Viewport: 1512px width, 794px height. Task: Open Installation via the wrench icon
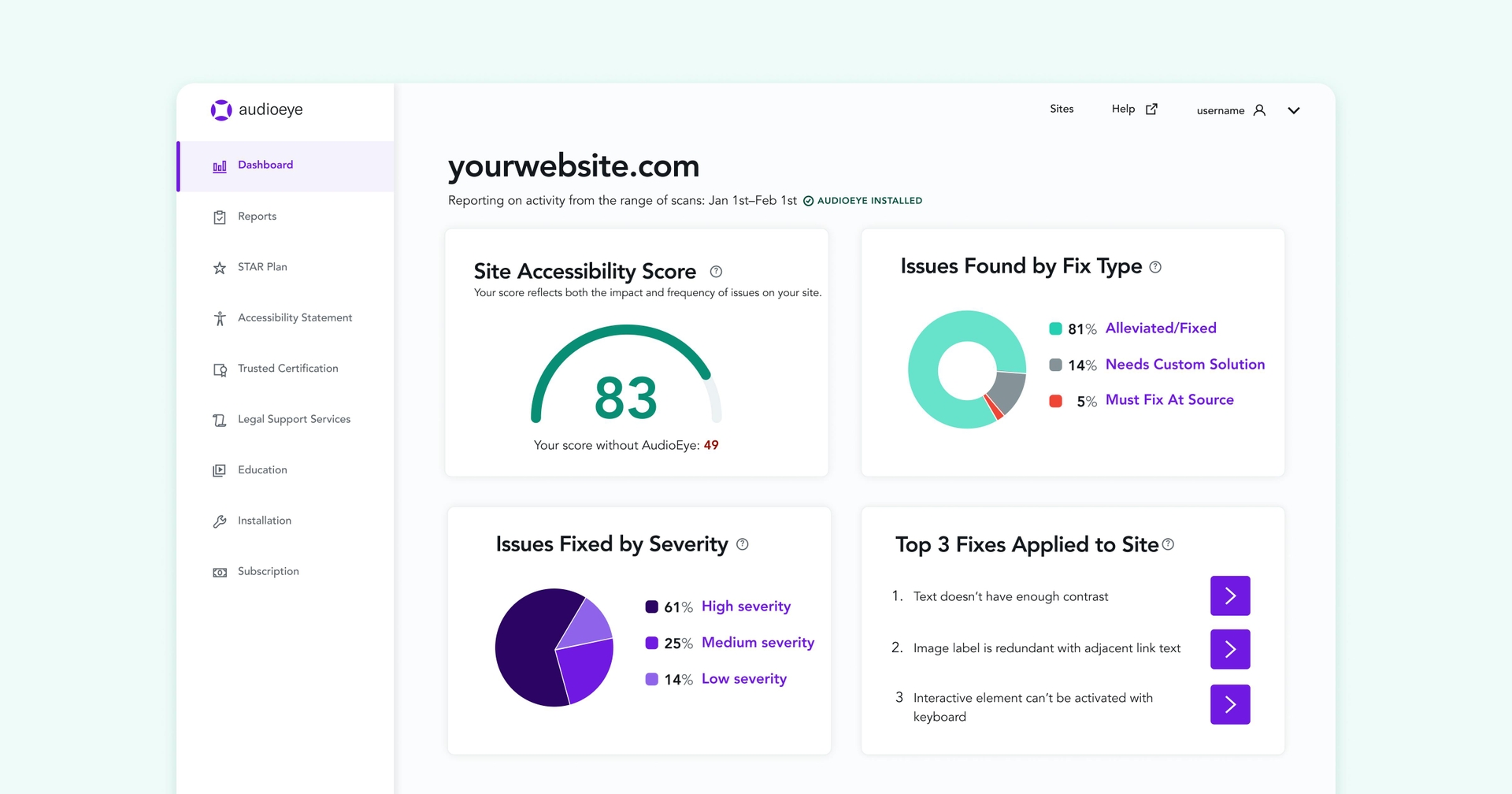[220, 521]
